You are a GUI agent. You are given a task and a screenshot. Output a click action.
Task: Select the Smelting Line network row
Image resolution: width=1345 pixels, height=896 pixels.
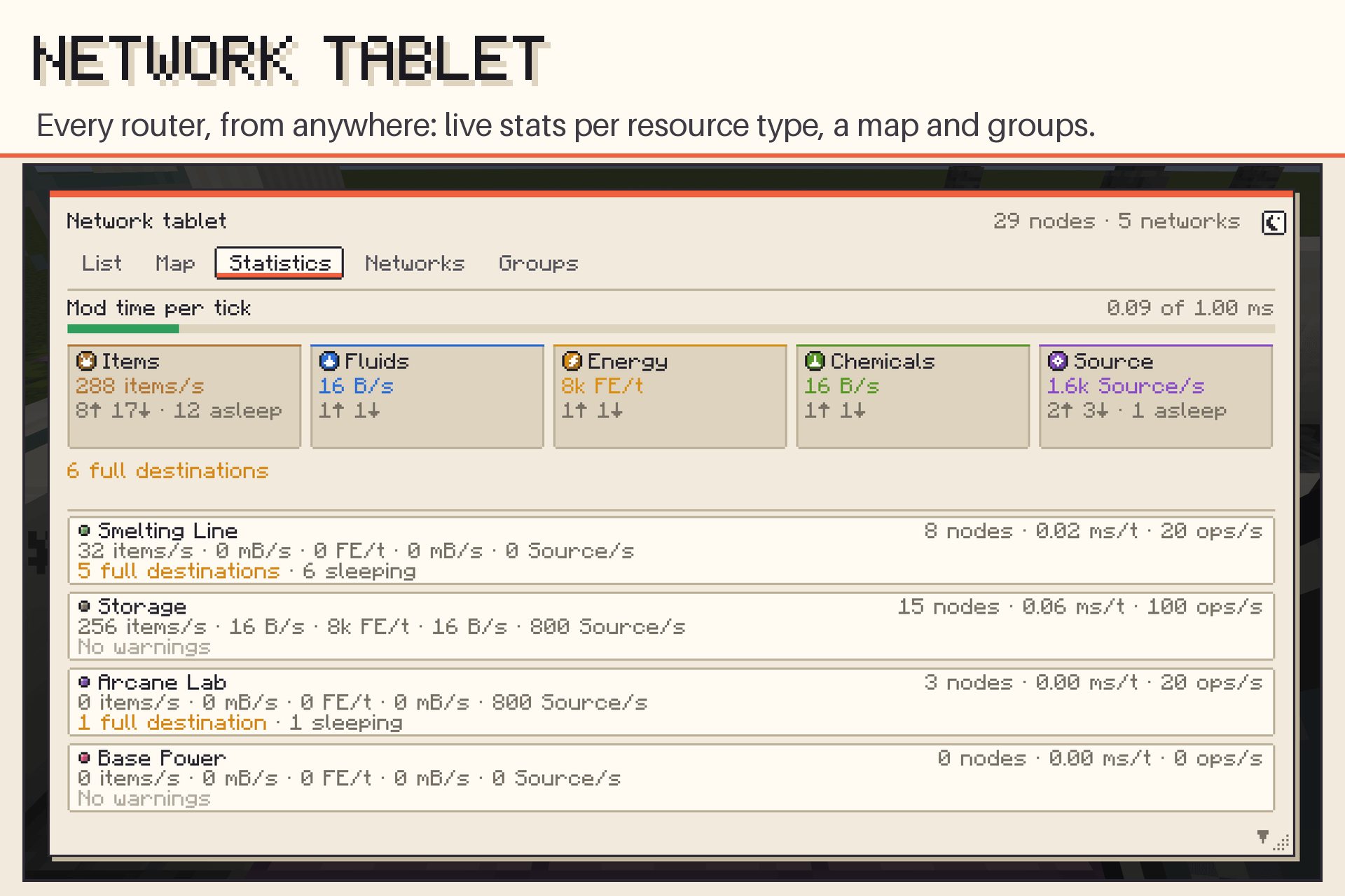671,551
